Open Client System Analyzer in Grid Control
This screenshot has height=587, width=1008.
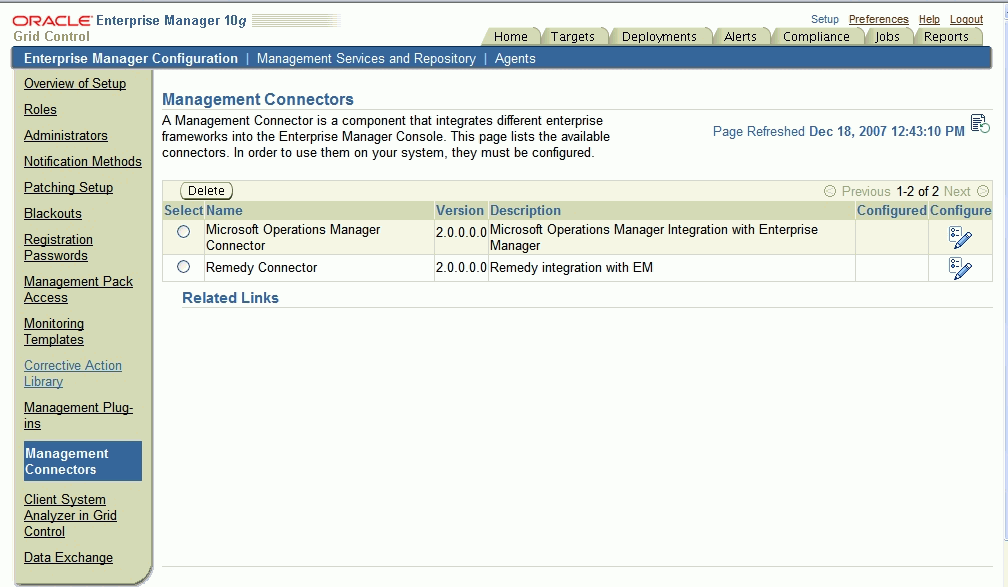[x=70, y=515]
